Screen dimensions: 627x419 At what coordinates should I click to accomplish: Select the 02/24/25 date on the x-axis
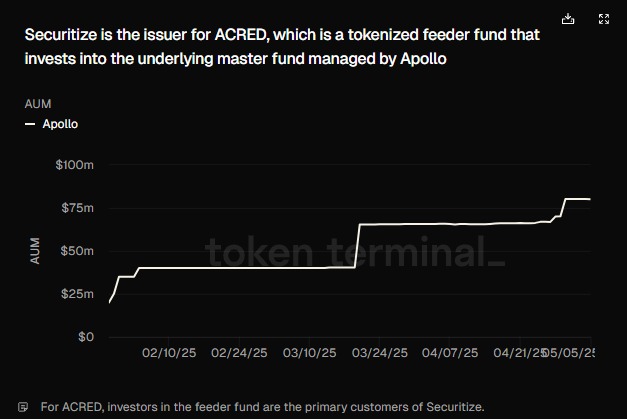[239, 353]
